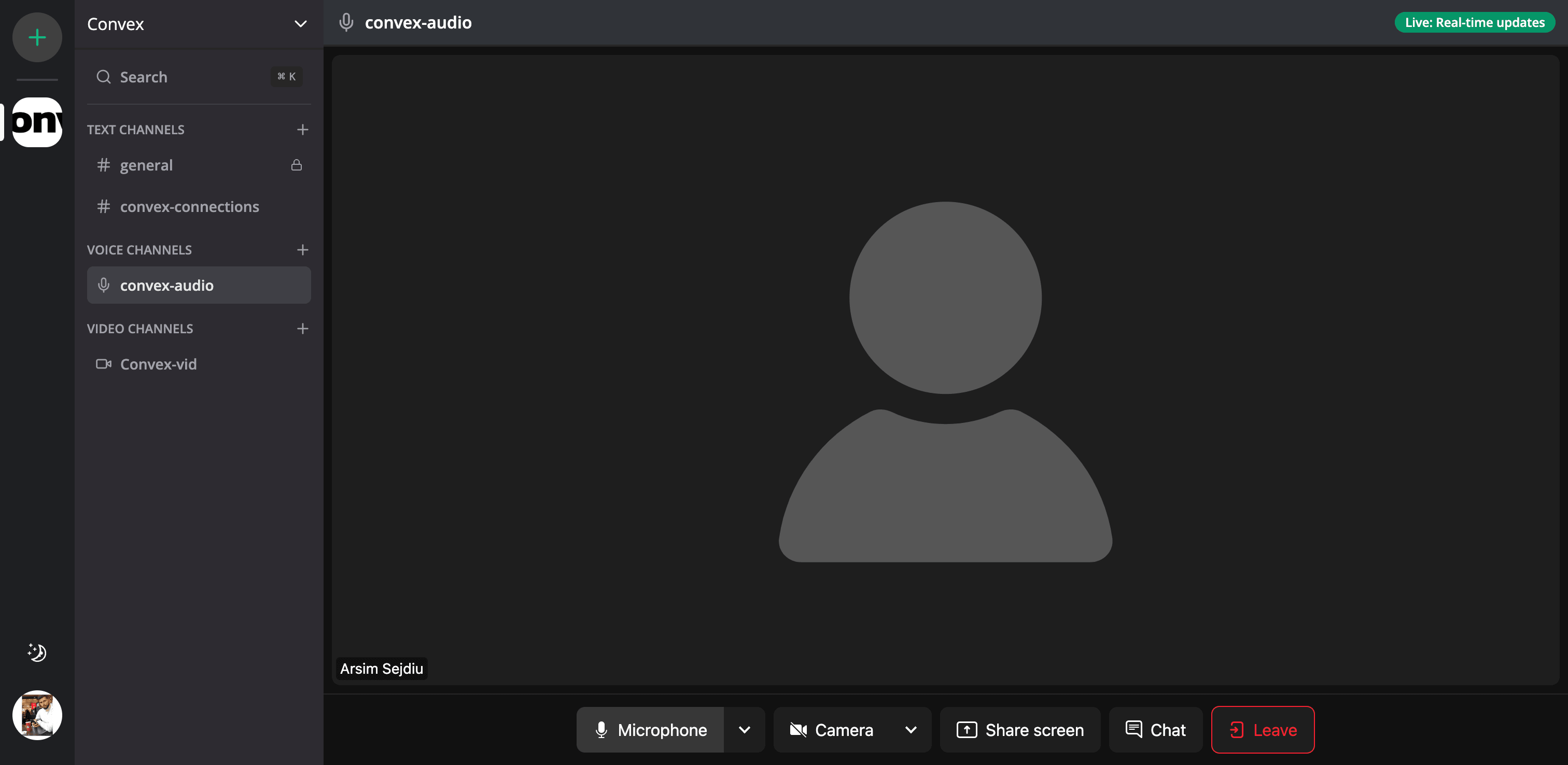
Task: Mute the Microphone button
Action: (x=651, y=730)
